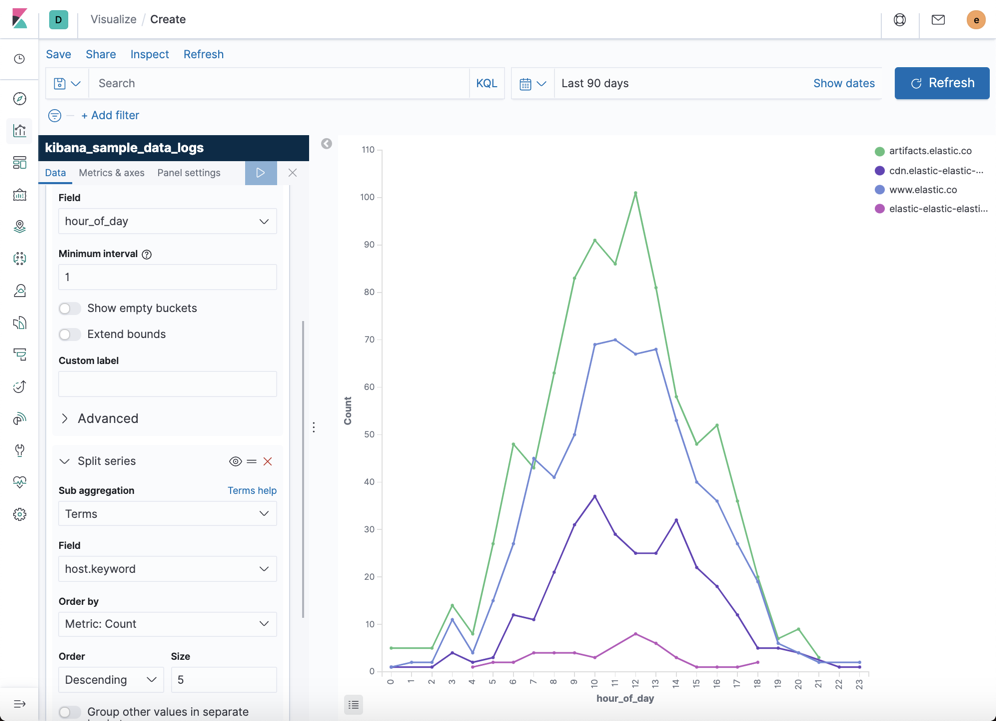Click the filter options icon
The width and height of the screenshot is (996, 721).
click(x=55, y=116)
